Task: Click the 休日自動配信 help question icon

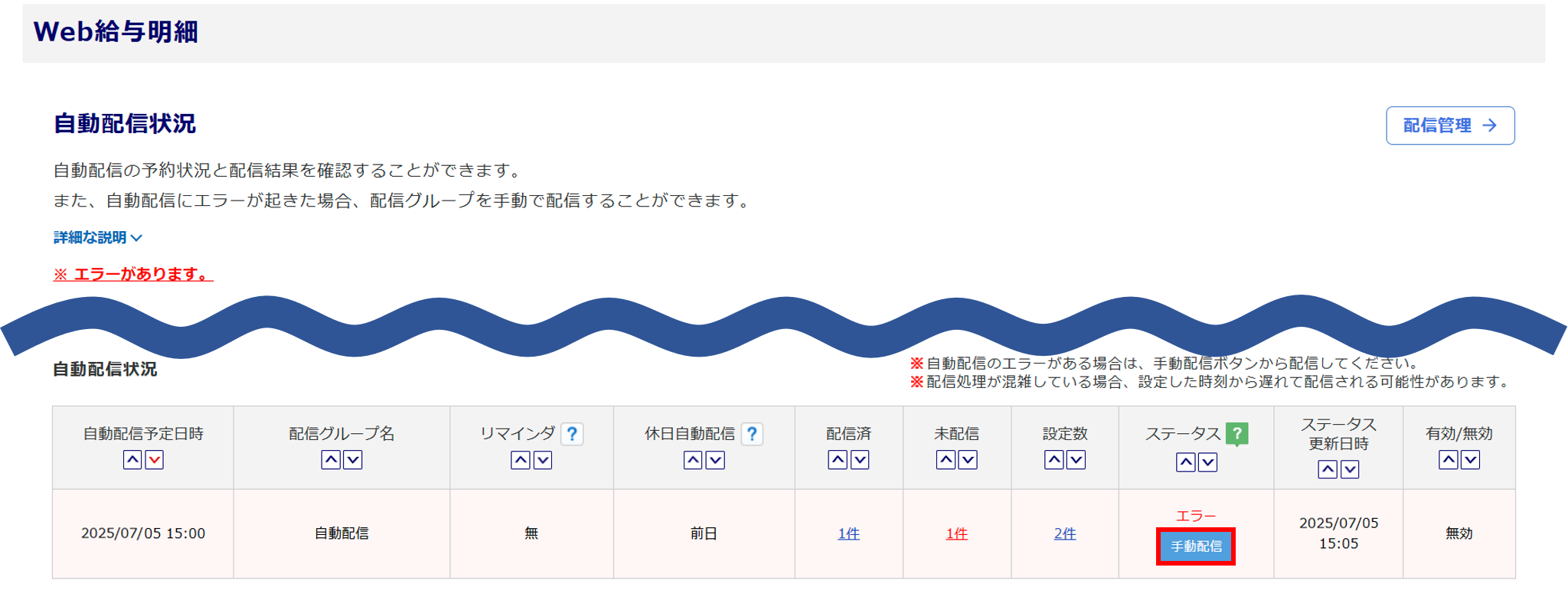Action: 753,434
